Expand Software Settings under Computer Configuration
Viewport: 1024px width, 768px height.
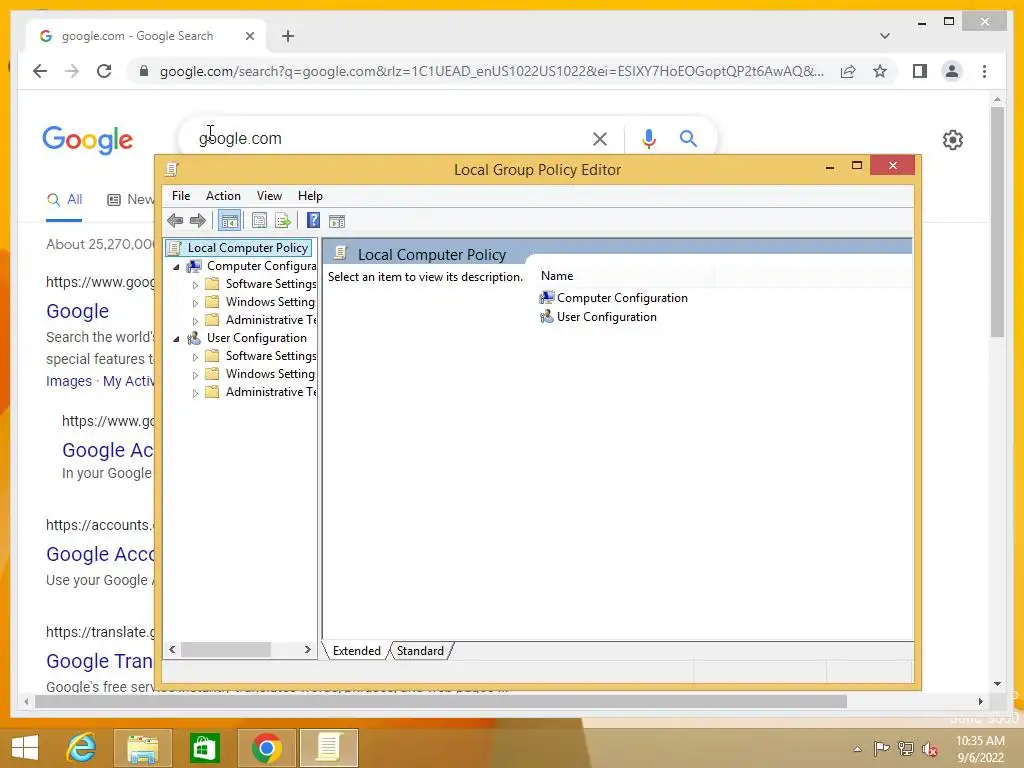195,285
